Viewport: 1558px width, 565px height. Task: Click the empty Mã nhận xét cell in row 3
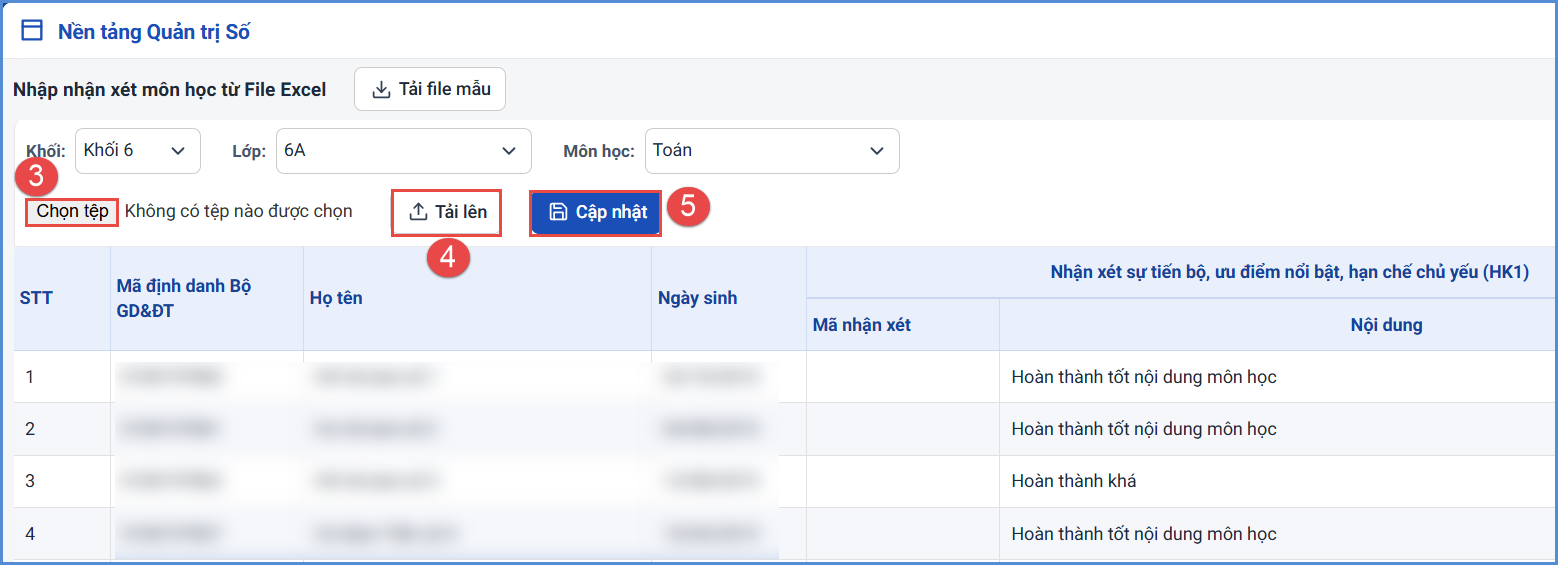(903, 481)
